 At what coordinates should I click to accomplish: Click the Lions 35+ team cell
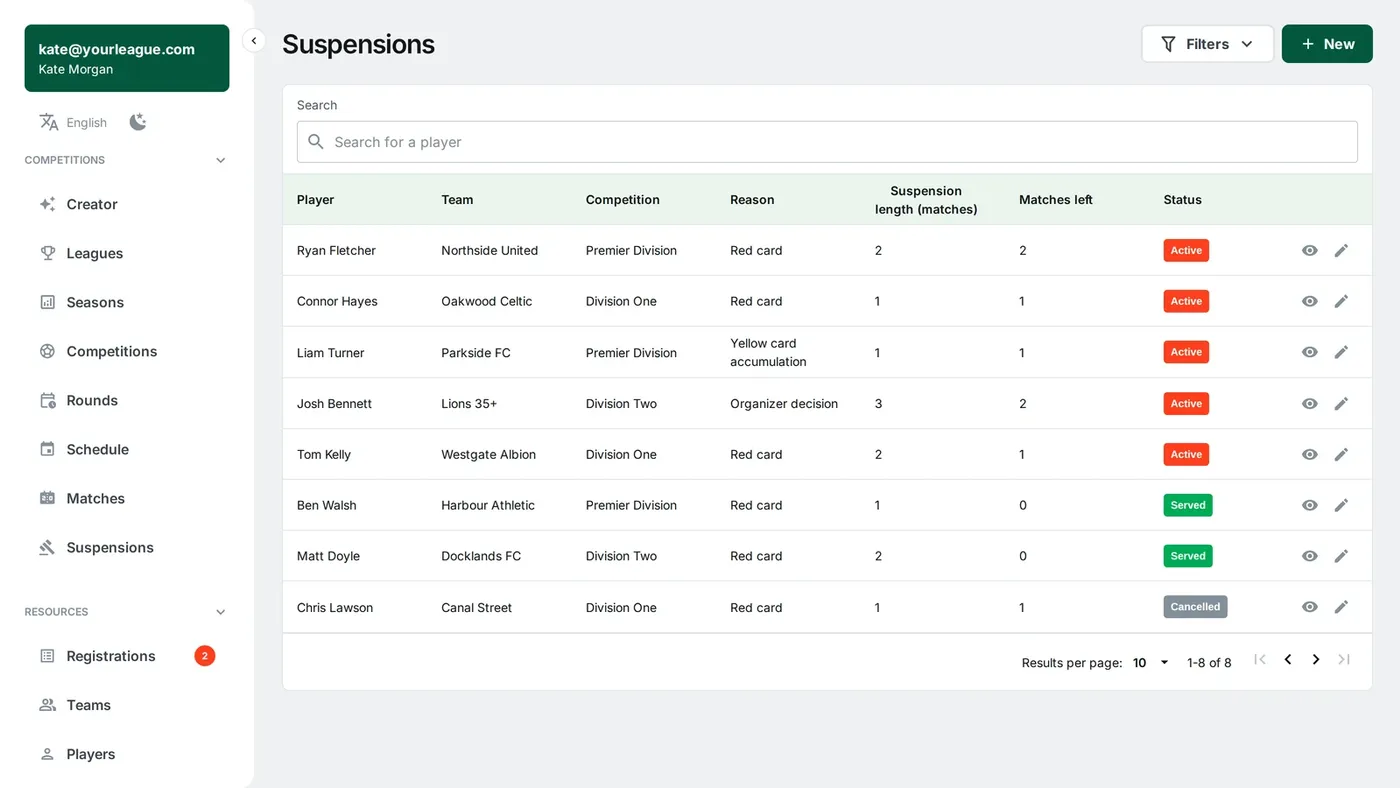click(x=469, y=404)
